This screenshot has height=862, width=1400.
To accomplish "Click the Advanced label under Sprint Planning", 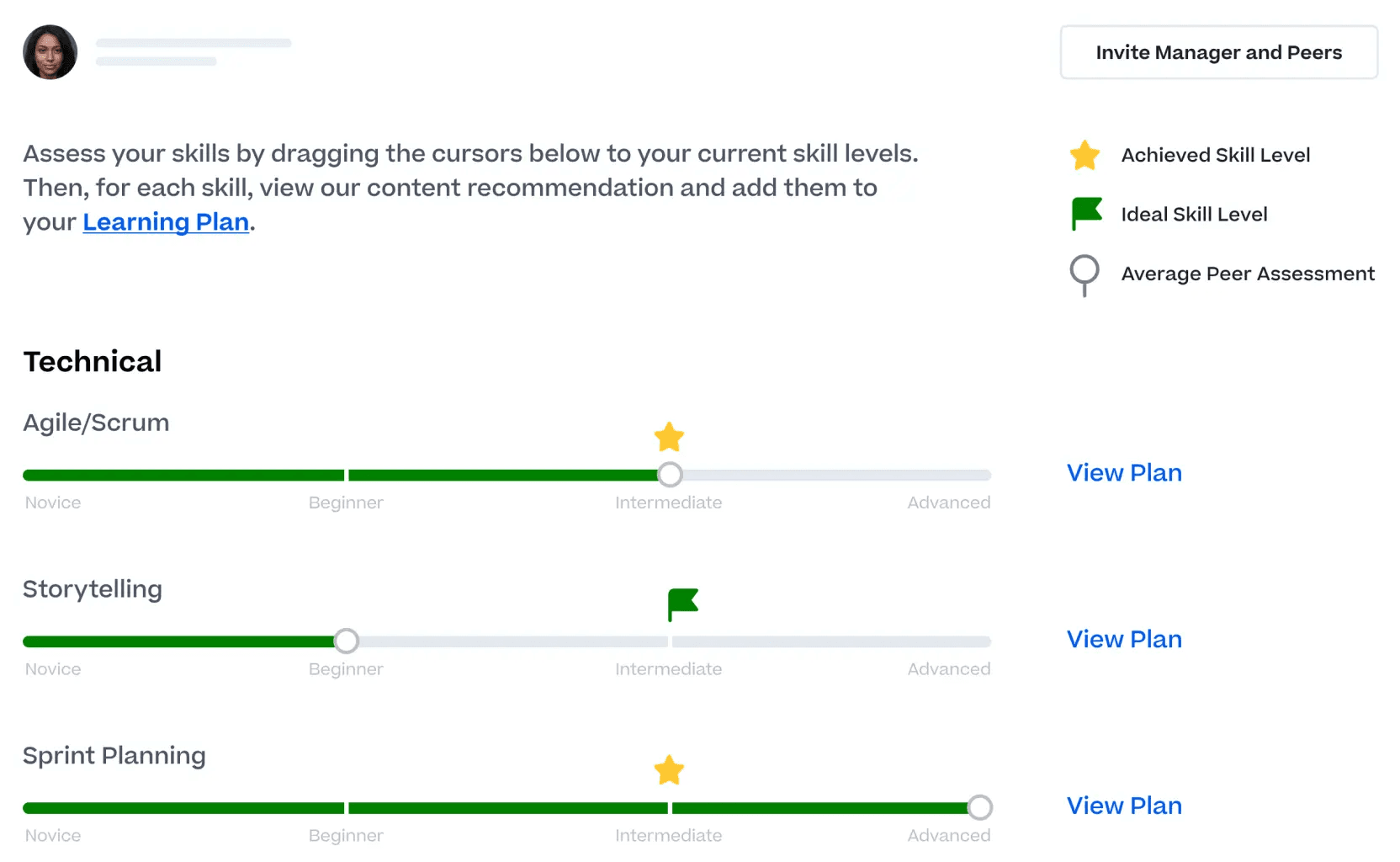I will 948,835.
